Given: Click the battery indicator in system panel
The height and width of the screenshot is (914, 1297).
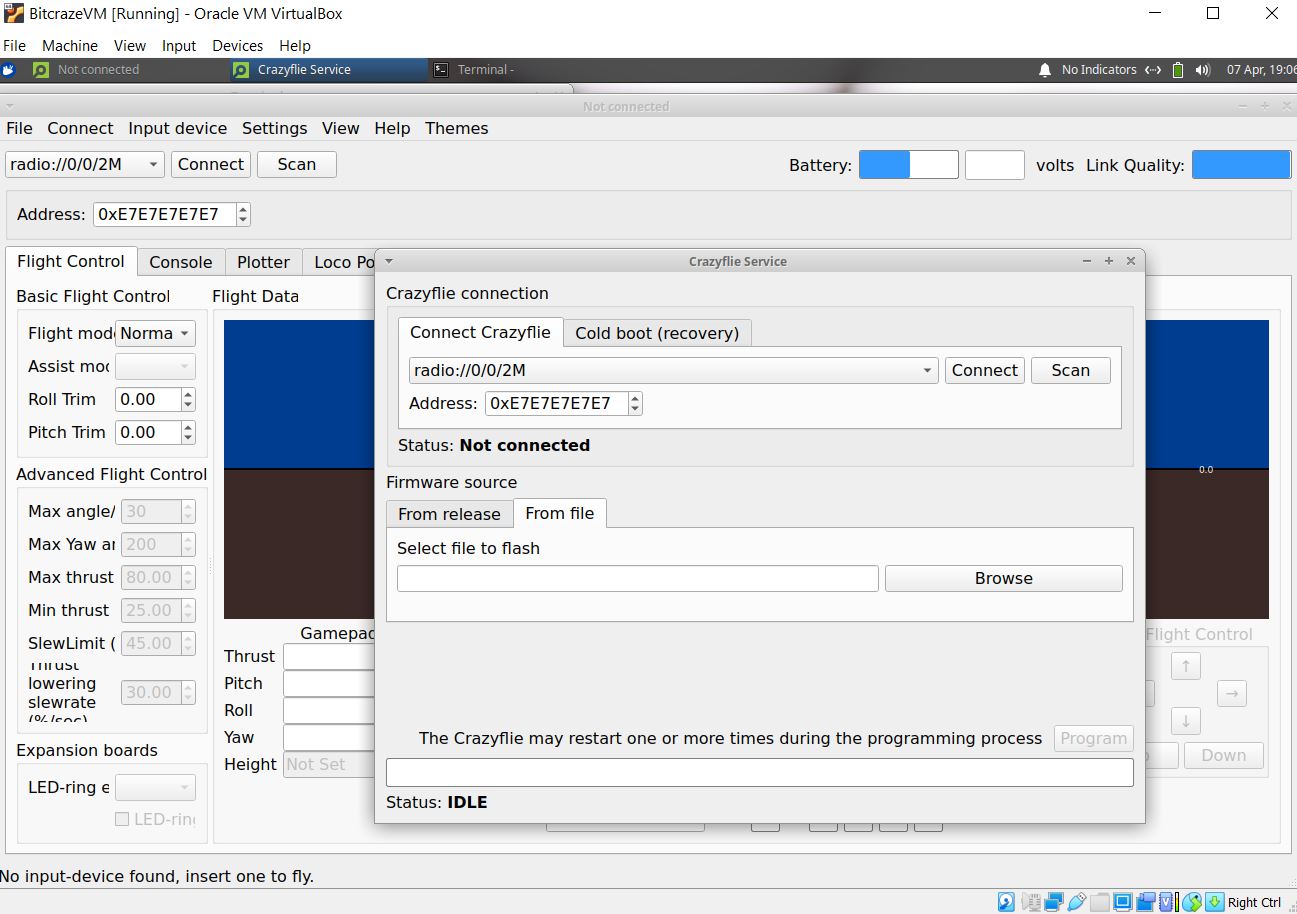Looking at the screenshot, I should 1178,70.
